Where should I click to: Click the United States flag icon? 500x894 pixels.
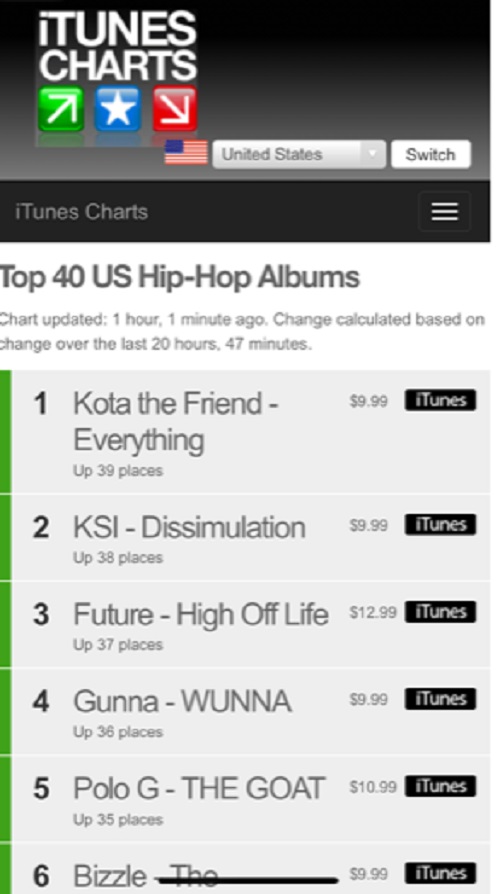click(186, 153)
